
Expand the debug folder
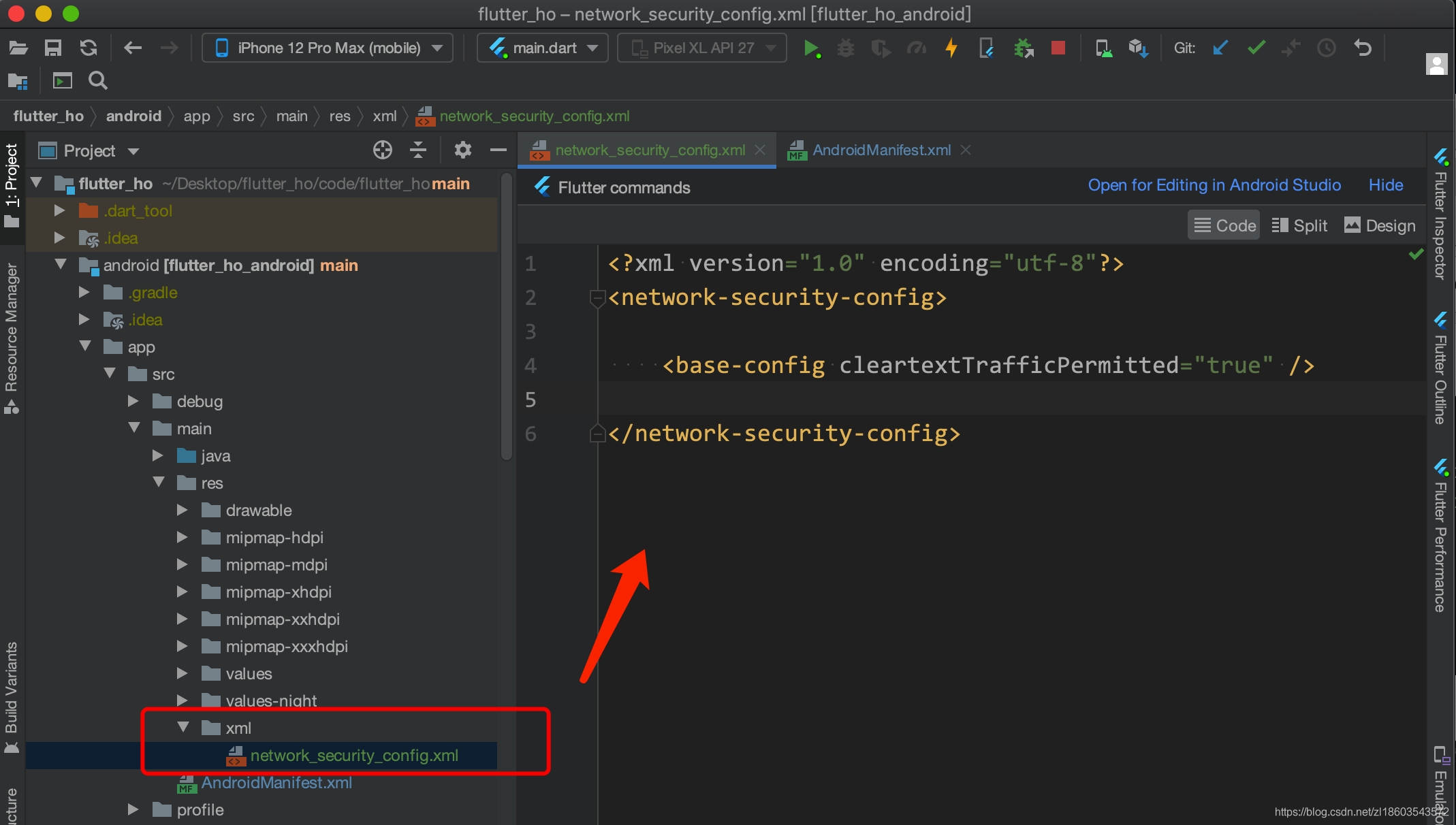click(133, 401)
